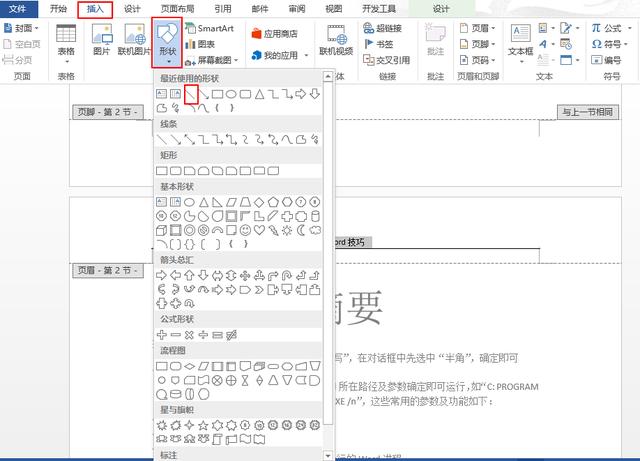The width and height of the screenshot is (640, 461).
Task: Insert a 交叉引用 cross-reference
Action: coord(386,60)
